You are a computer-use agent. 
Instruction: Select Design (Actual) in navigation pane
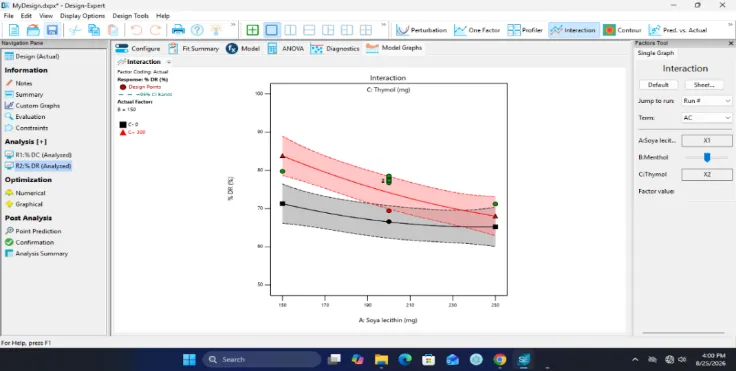pyautogui.click(x=32, y=56)
